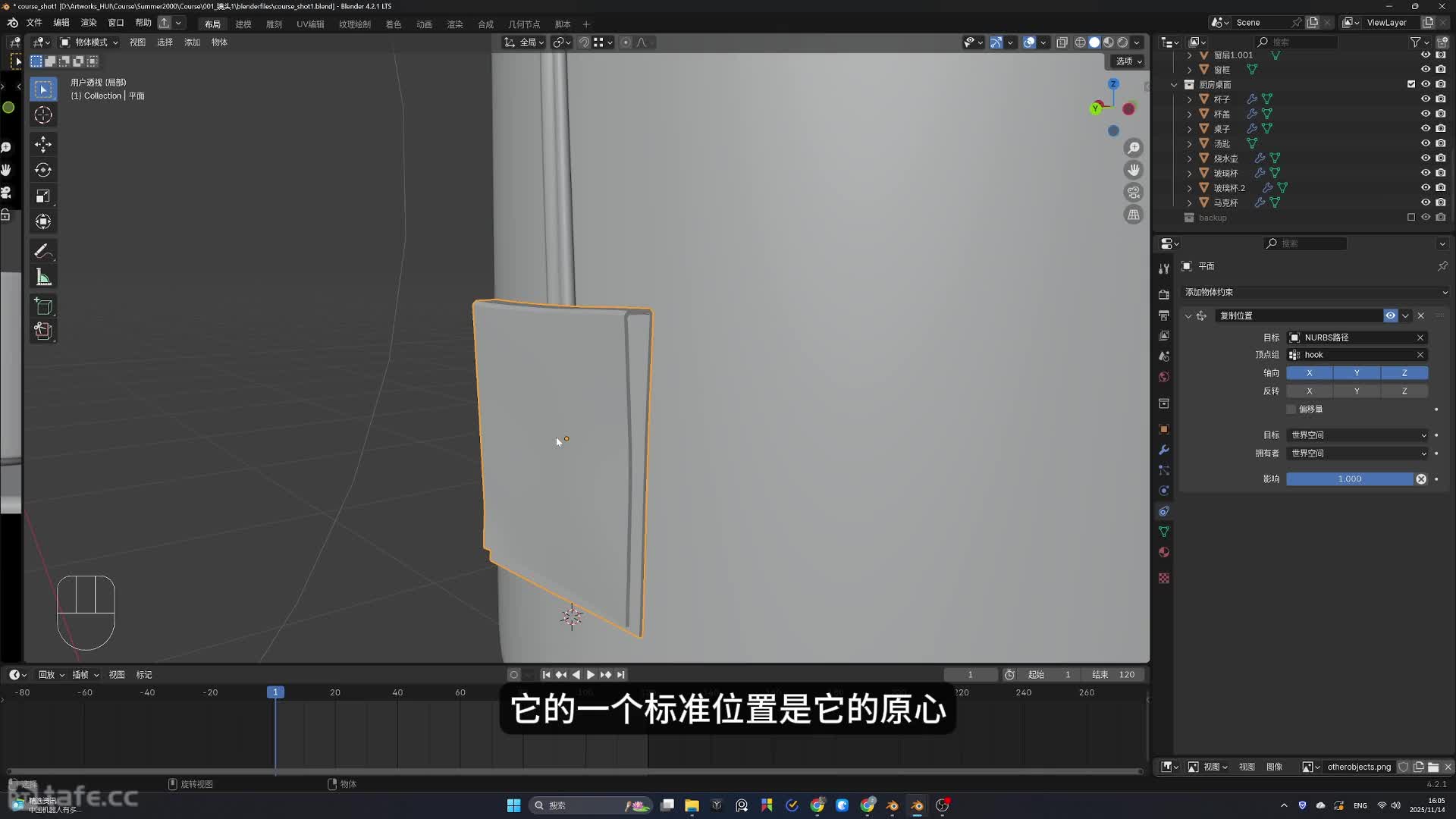Choose the 3D Cursor tool
The image size is (1456, 819).
tap(43, 115)
